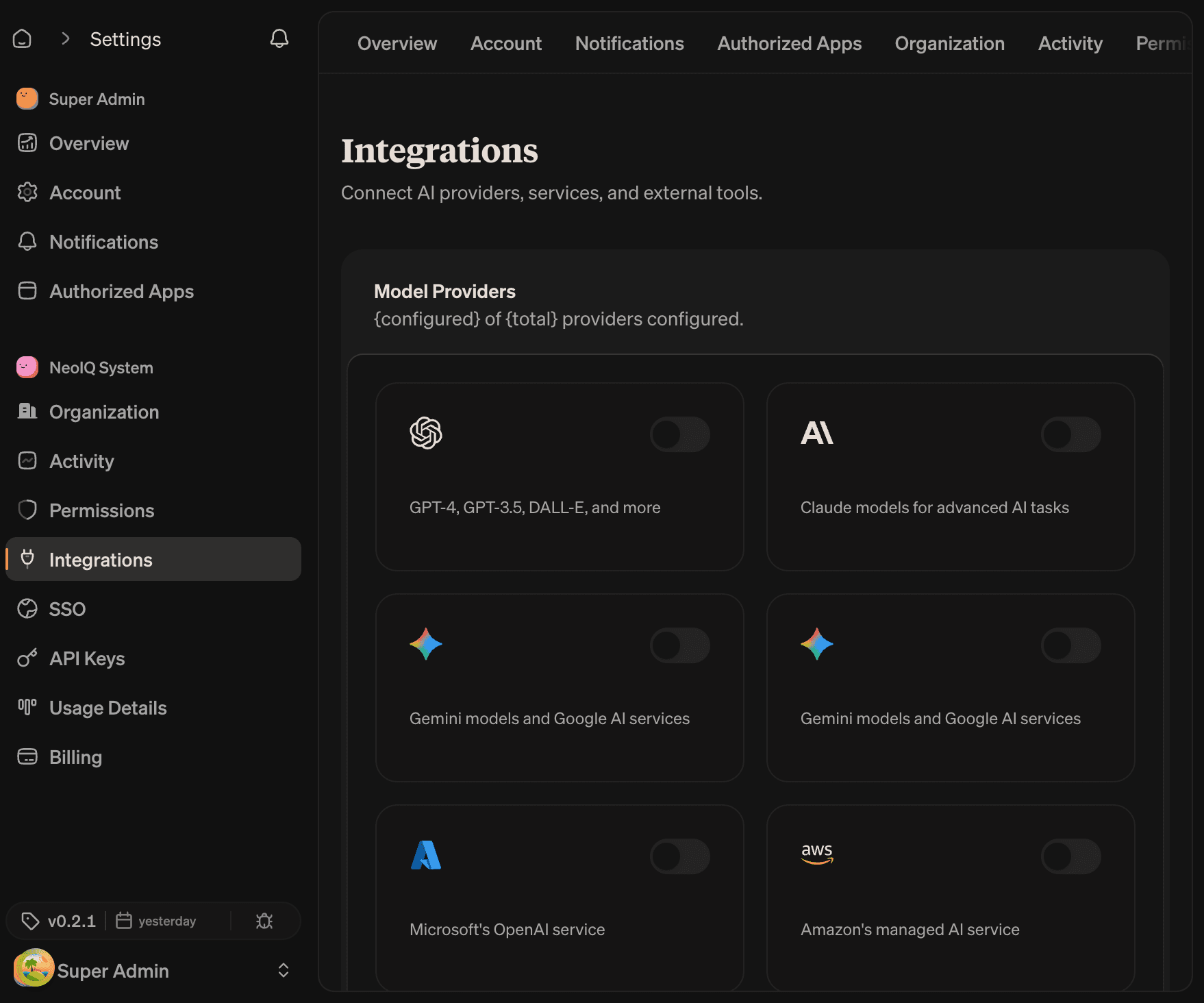Click the v0.2.1 version label
The image size is (1204, 1003).
[72, 921]
